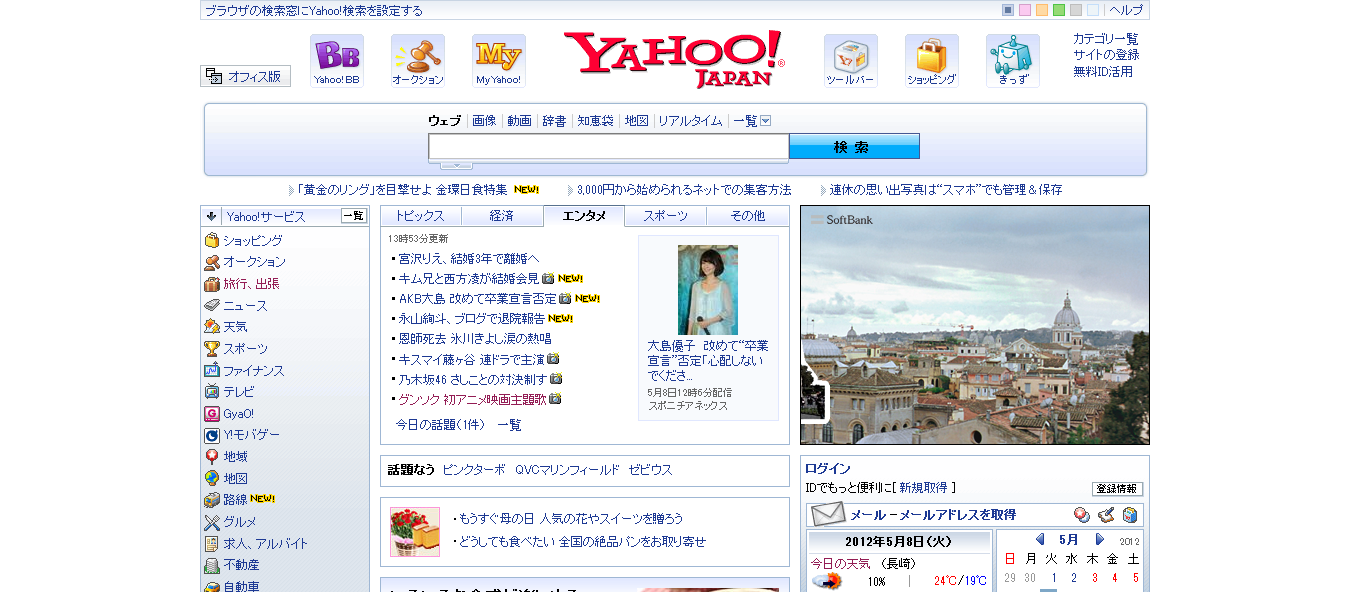This screenshot has height=592, width=1349.
Task: Click the 旅行、出張 suitcase icon
Action: (212, 284)
